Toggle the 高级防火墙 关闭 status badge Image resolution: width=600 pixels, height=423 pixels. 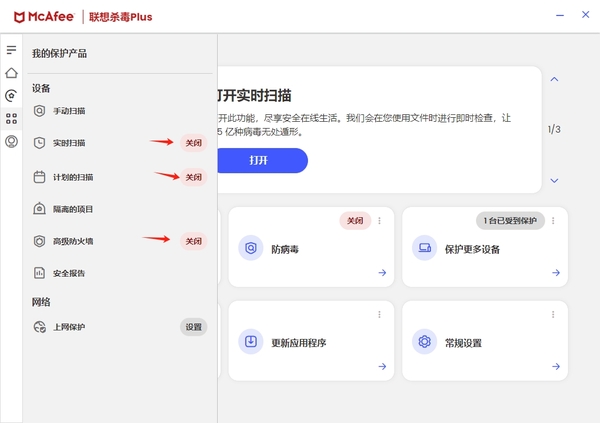pos(193,241)
